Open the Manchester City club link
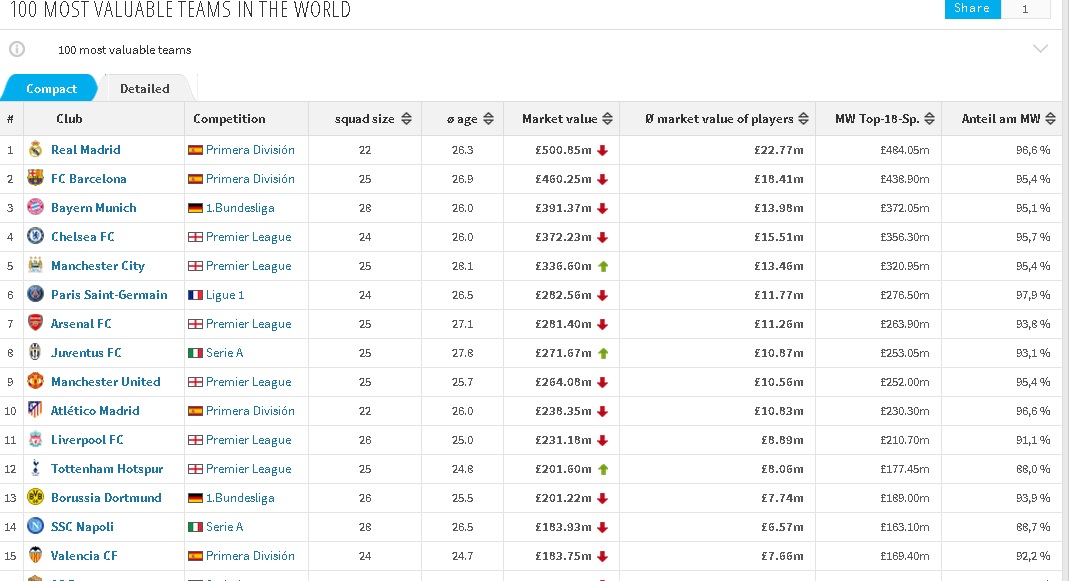Image resolution: width=1069 pixels, height=581 pixels. (x=97, y=266)
